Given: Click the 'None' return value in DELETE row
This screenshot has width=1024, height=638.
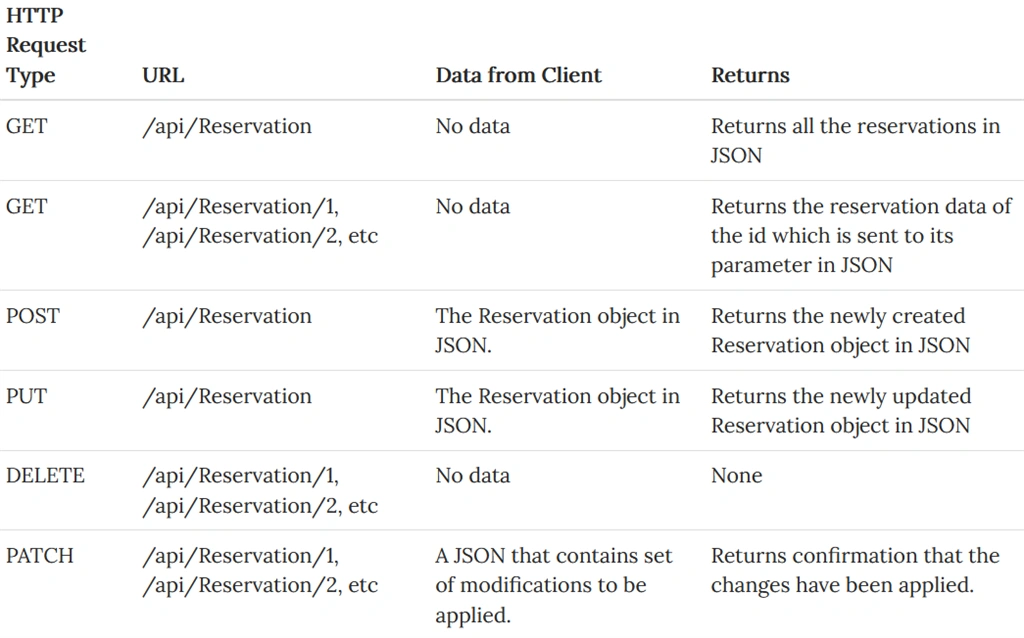Looking at the screenshot, I should (x=737, y=475).
